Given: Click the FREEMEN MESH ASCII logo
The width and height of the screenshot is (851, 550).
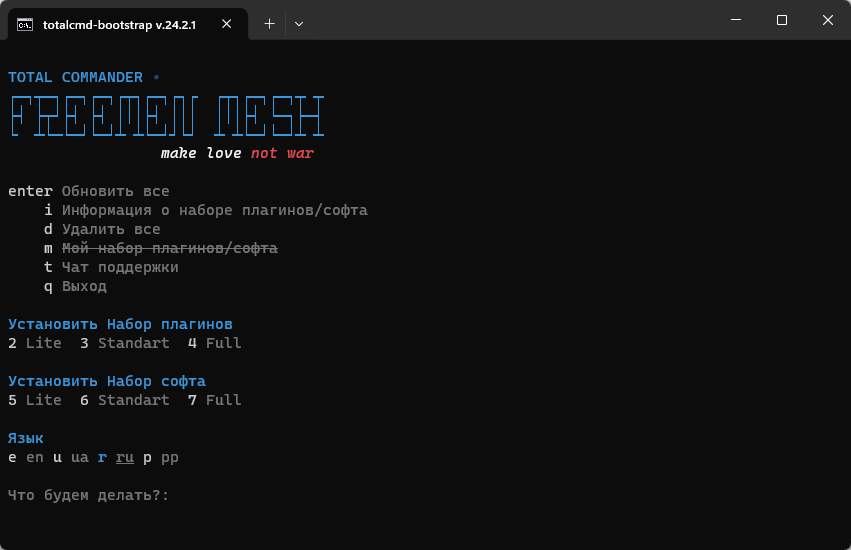Looking at the screenshot, I should (x=166, y=116).
